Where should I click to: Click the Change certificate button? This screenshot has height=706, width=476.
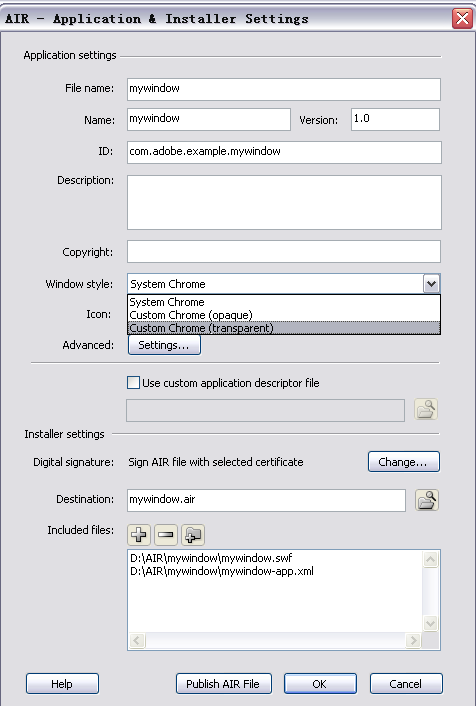pos(403,462)
